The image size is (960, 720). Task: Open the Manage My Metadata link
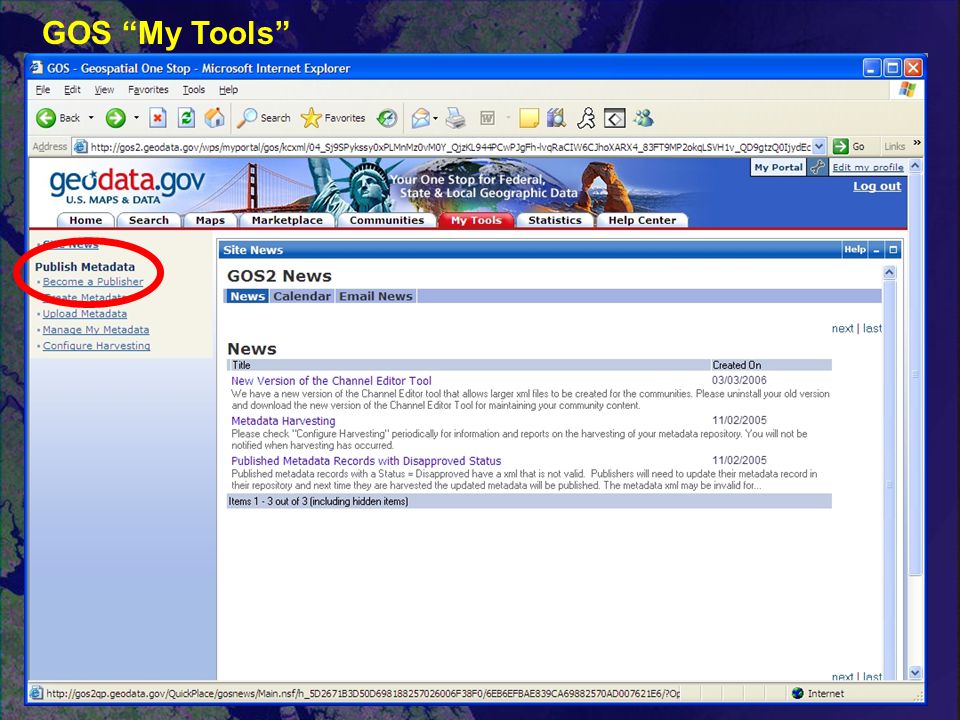[96, 329]
